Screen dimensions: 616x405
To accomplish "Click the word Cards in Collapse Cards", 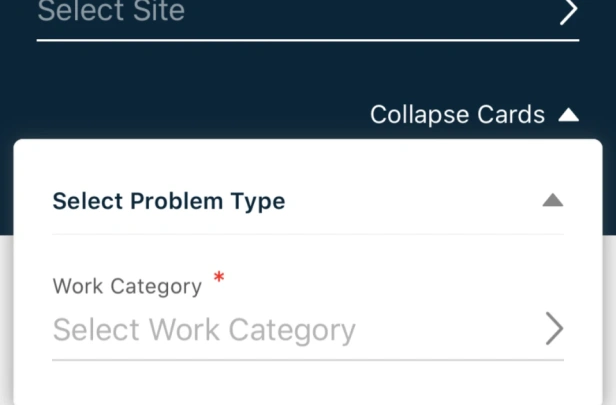I will tap(511, 115).
